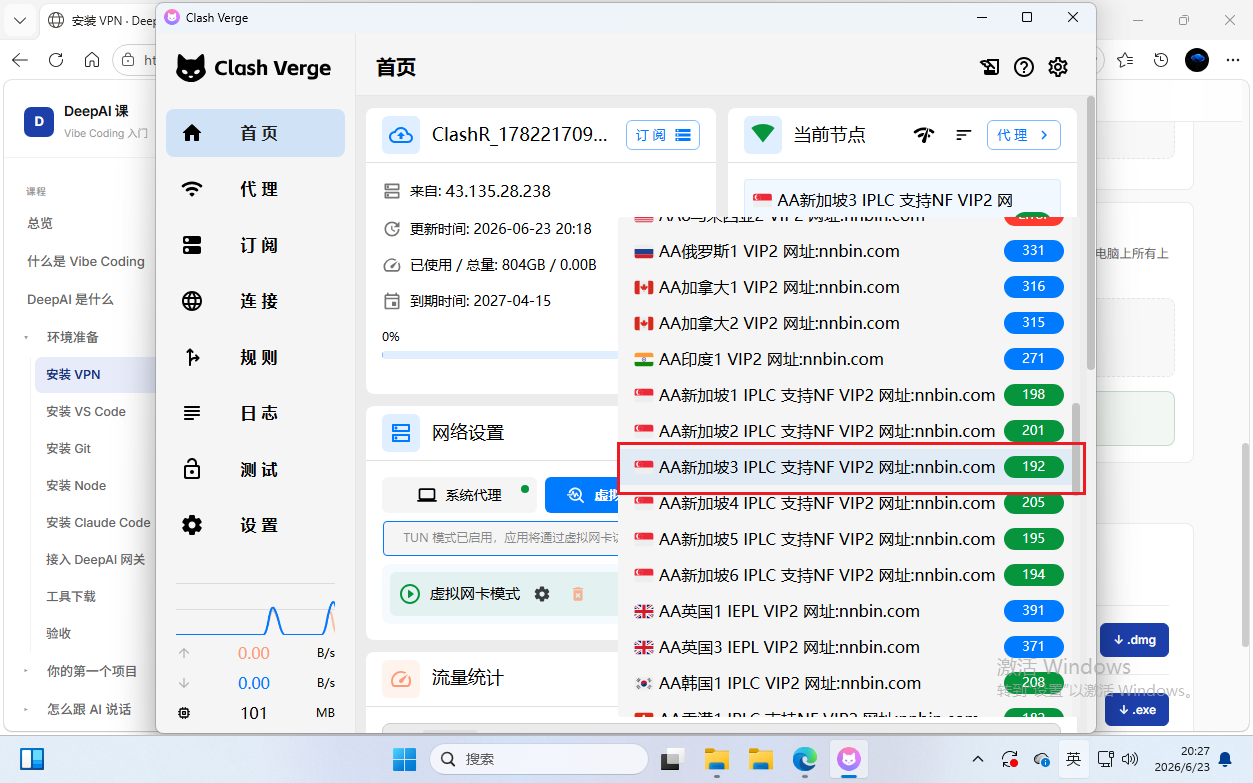This screenshot has width=1253, height=783.
Task: Switch to the 虚拟网卡 mode tab
Action: coord(582,495)
